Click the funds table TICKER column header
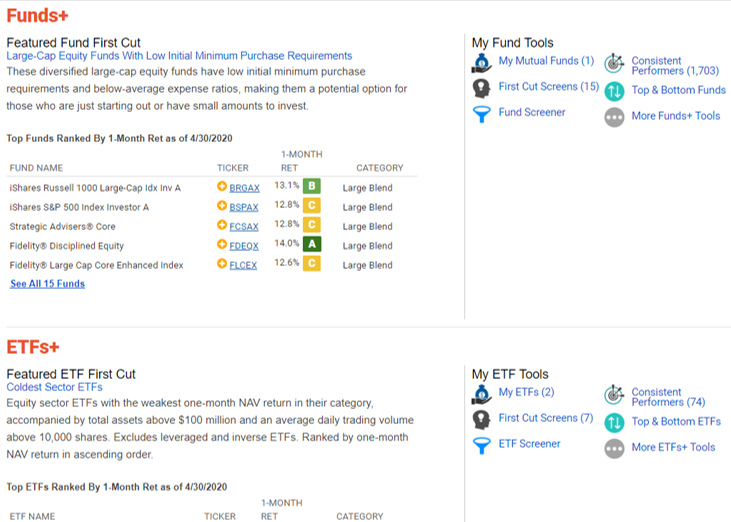Viewport: 731px width, 522px height. coord(233,168)
